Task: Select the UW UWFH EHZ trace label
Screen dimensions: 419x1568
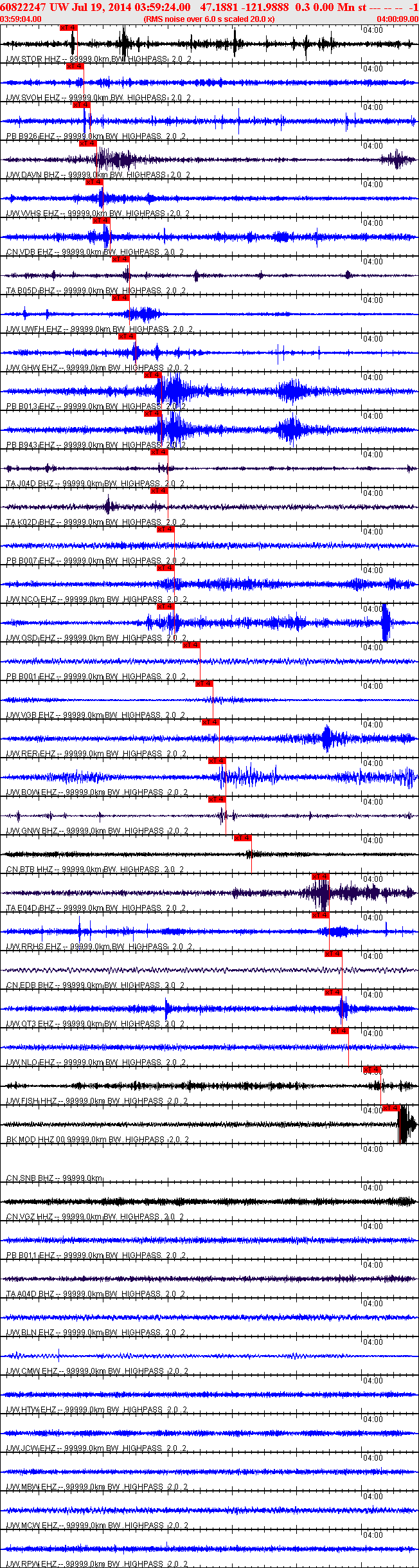Action: [x=100, y=329]
